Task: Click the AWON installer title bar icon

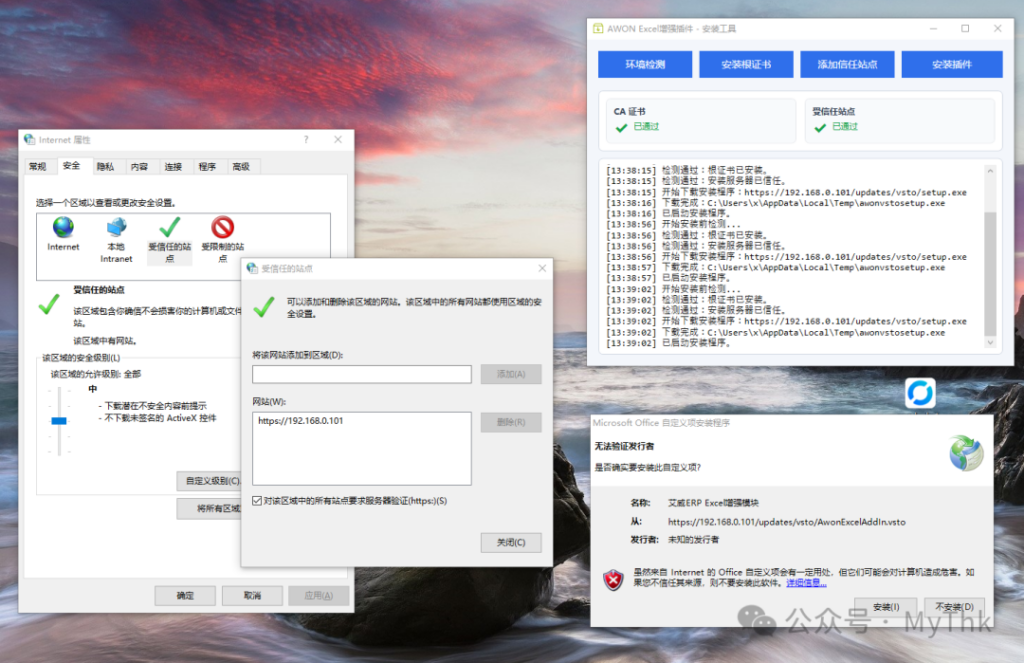Action: [x=598, y=28]
